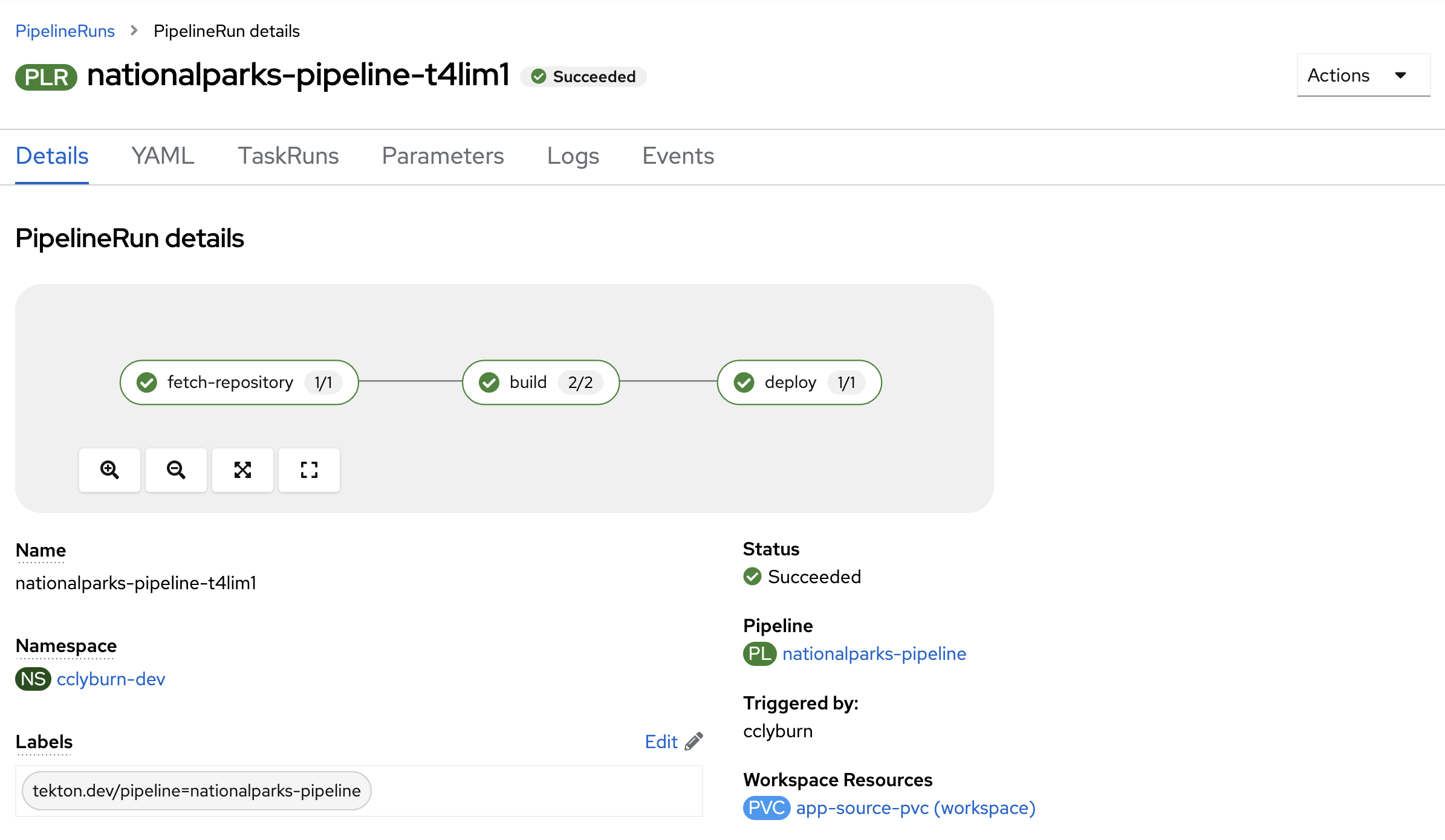This screenshot has width=1445, height=840.
Task: Click the Labels field heading
Action: click(44, 741)
